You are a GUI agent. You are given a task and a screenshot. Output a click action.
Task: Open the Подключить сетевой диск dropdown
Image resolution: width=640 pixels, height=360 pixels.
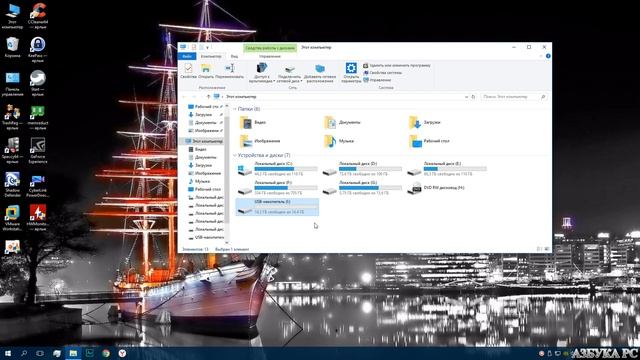coord(289,73)
